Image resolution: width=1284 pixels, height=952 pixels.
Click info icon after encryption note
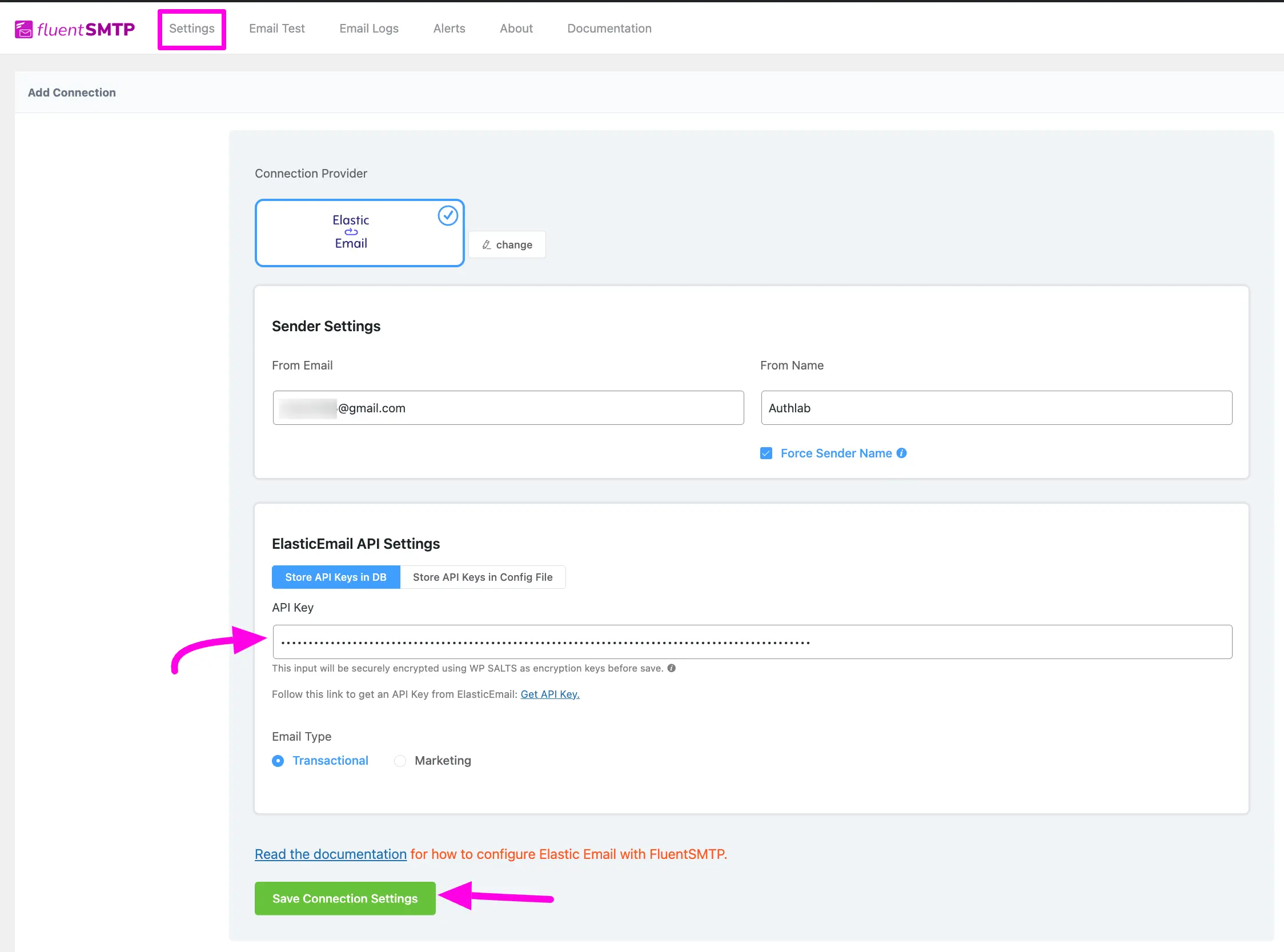coord(671,668)
